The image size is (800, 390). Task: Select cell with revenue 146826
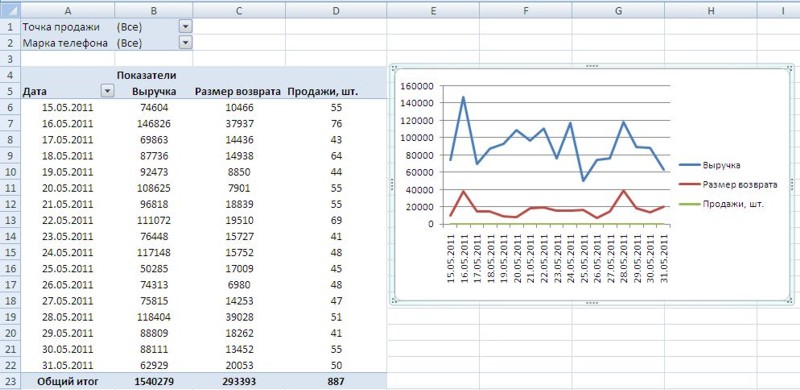click(x=153, y=123)
